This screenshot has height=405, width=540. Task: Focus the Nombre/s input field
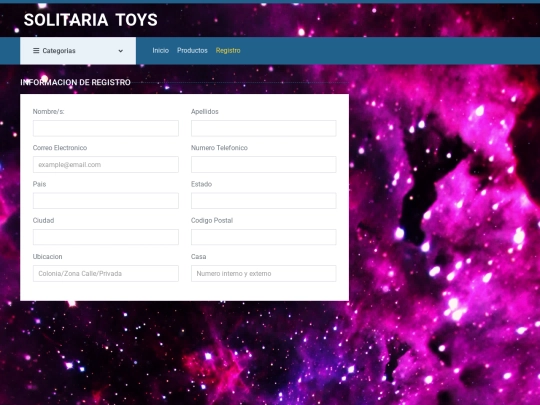coord(106,128)
